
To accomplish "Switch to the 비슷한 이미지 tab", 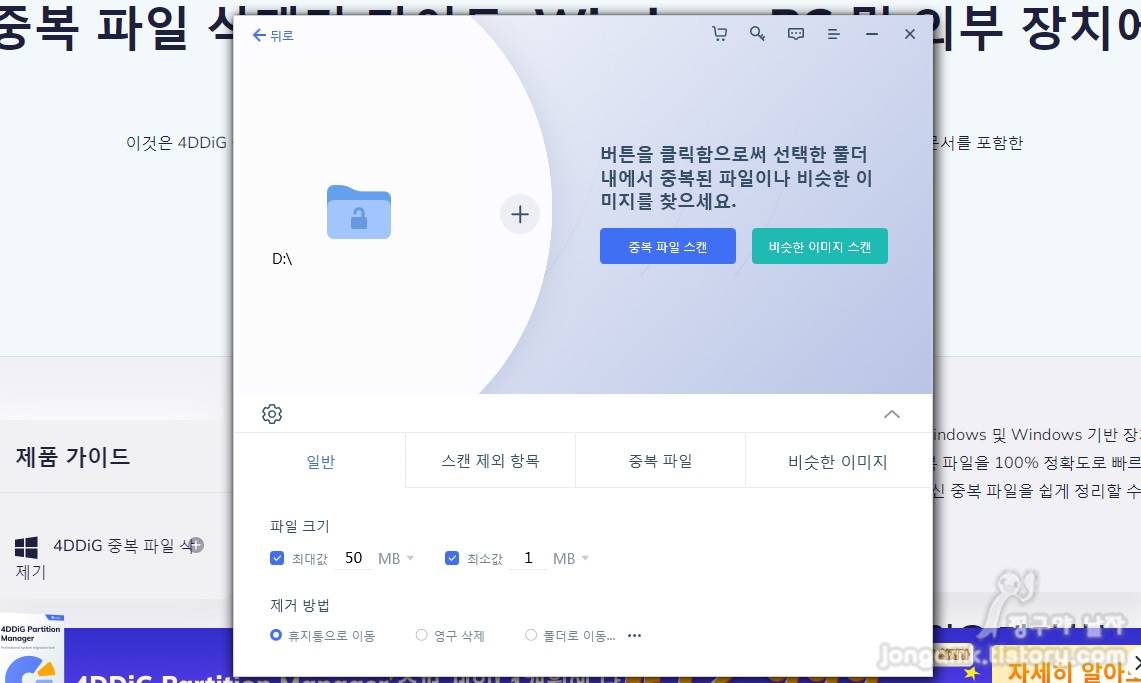I will [838, 461].
